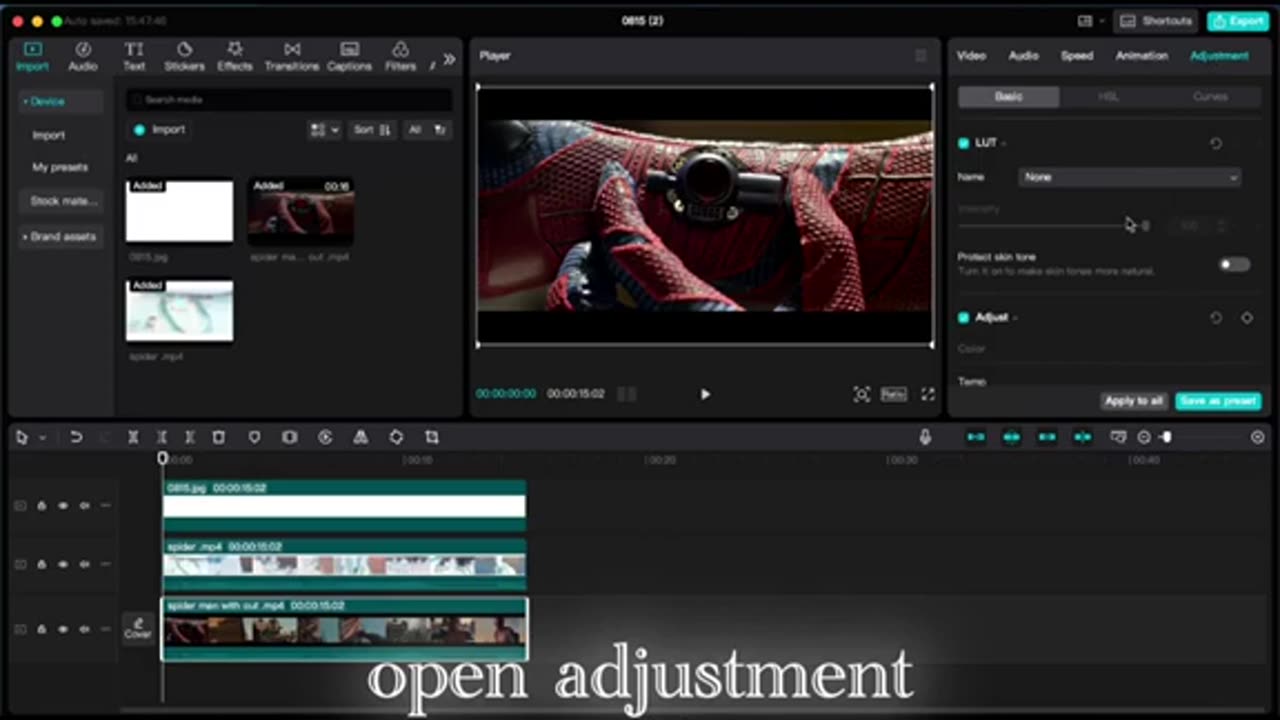This screenshot has width=1280, height=720.
Task: Toggle the LUT checkbox
Action: [x=964, y=143]
